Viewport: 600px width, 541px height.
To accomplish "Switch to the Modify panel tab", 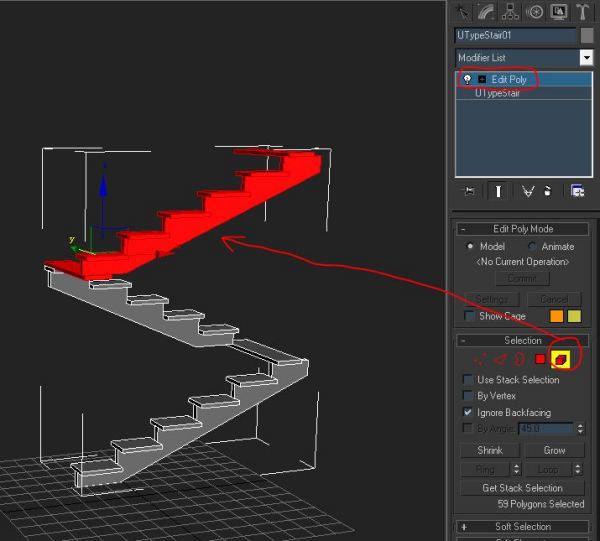I will point(486,12).
